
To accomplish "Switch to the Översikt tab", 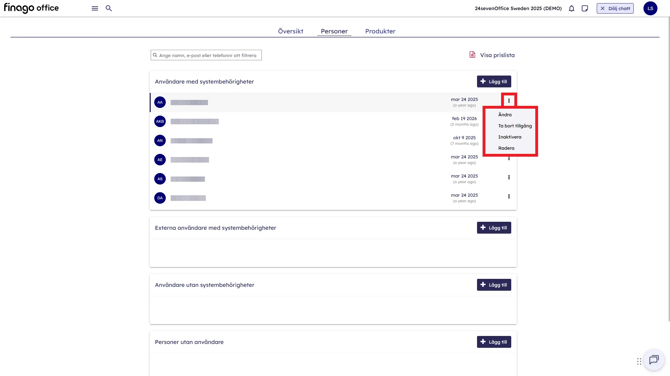I will [291, 31].
